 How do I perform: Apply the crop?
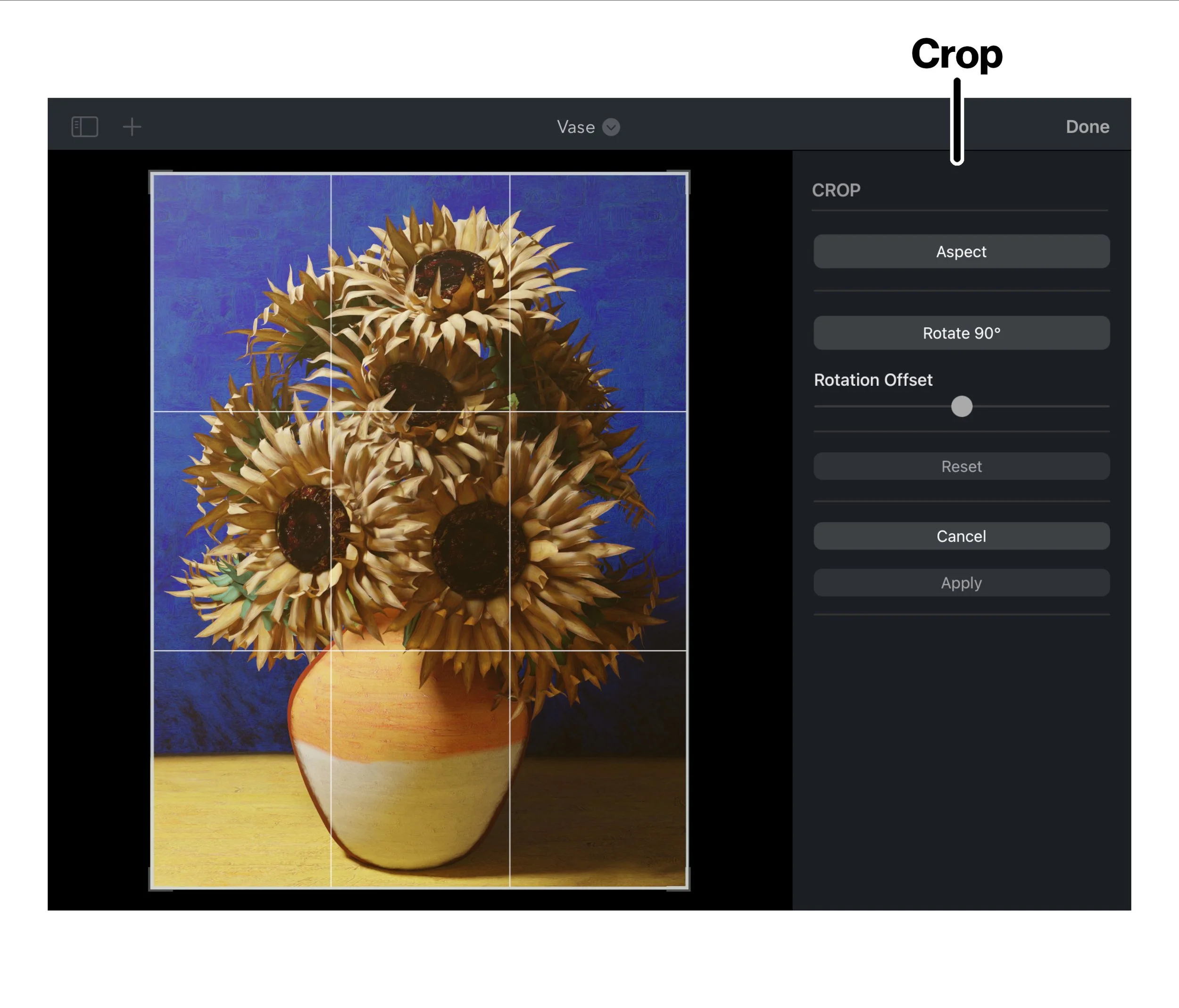[961, 583]
